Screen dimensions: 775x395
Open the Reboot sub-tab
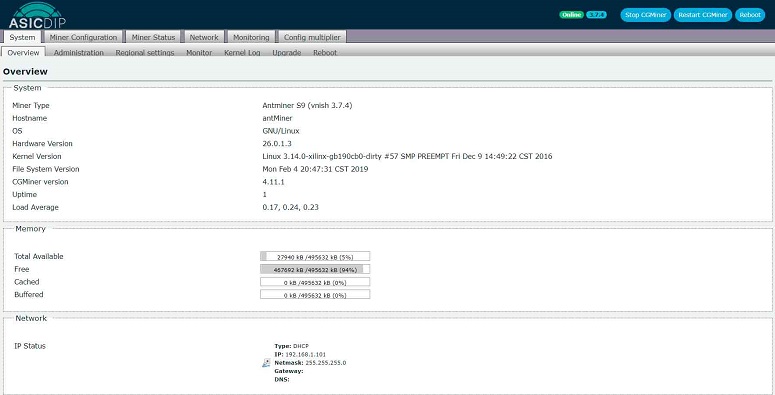[325, 52]
